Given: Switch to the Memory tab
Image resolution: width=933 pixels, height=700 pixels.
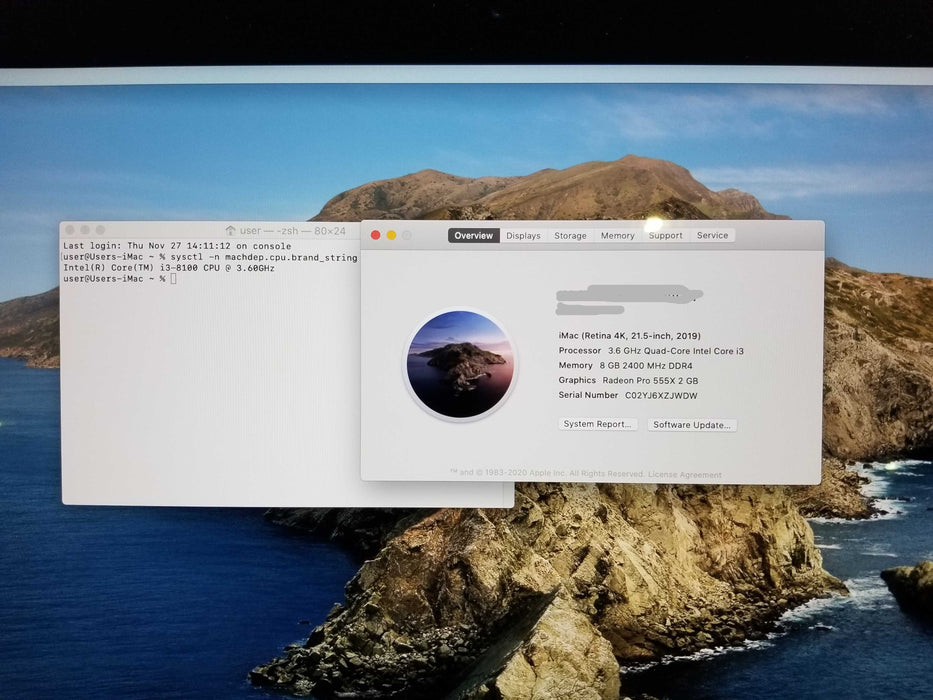Looking at the screenshot, I should click(618, 236).
